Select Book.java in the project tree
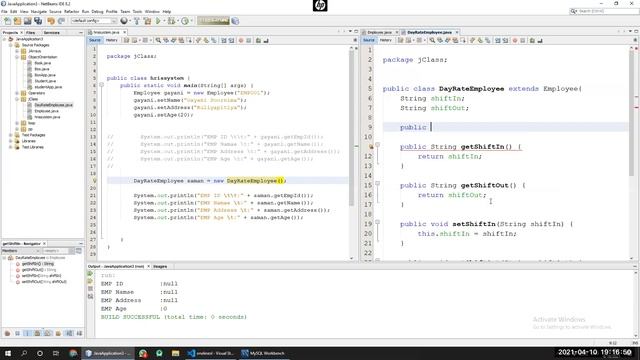Screen dimensions: 640x360 click(42, 63)
